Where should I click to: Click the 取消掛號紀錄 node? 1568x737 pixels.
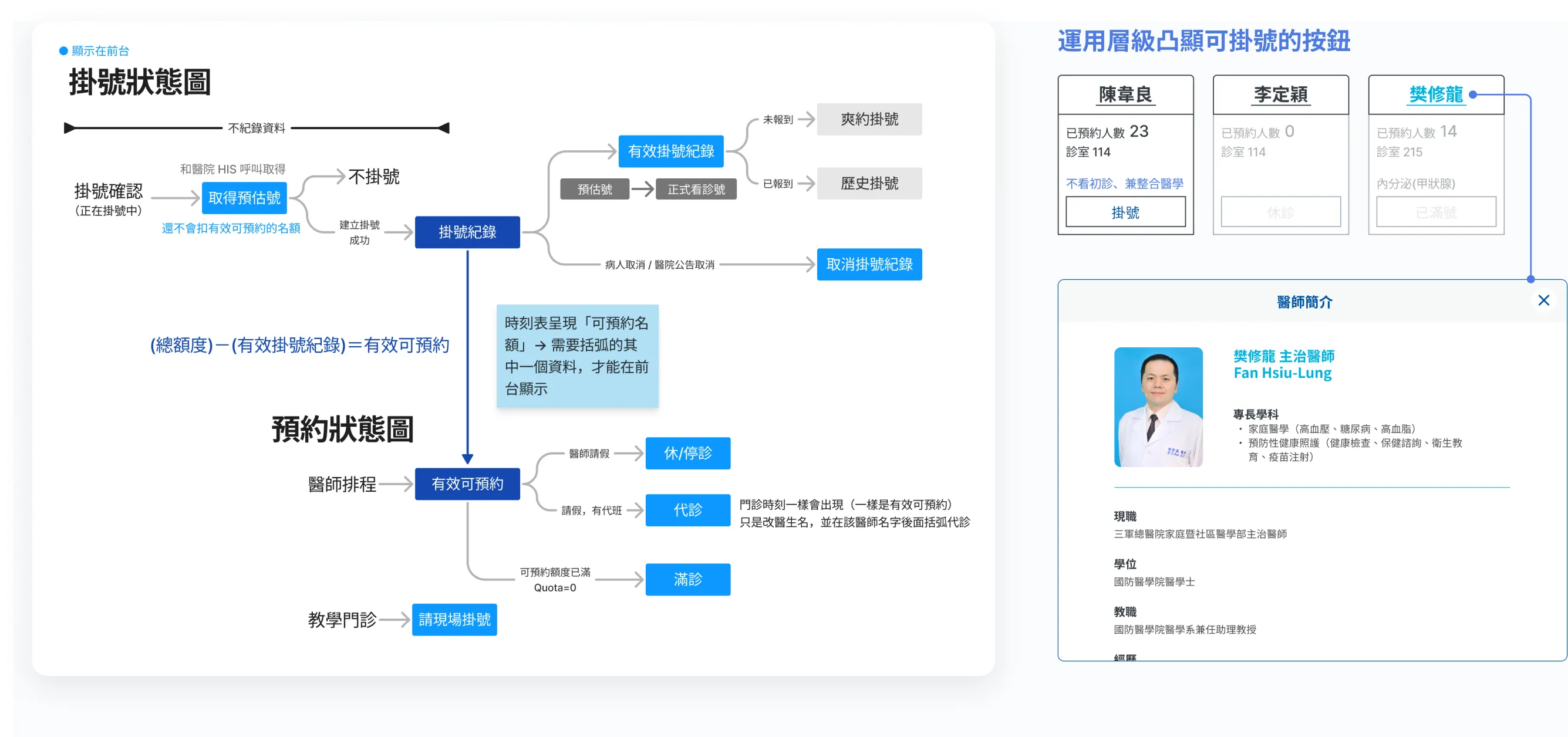click(869, 264)
